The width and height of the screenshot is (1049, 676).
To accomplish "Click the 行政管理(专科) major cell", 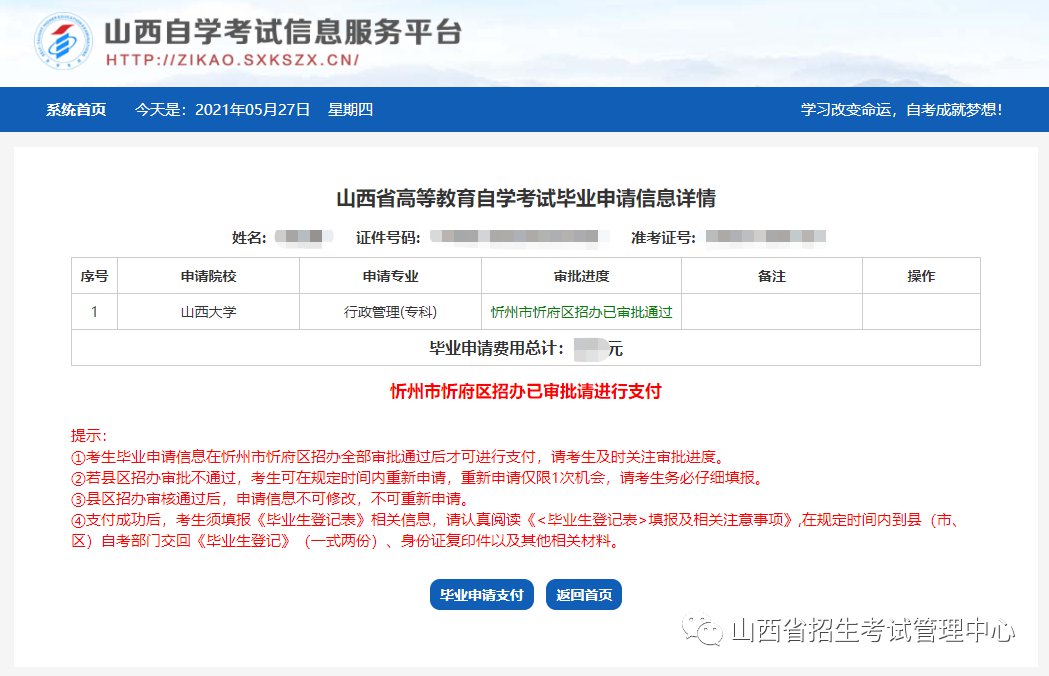I will (x=390, y=312).
